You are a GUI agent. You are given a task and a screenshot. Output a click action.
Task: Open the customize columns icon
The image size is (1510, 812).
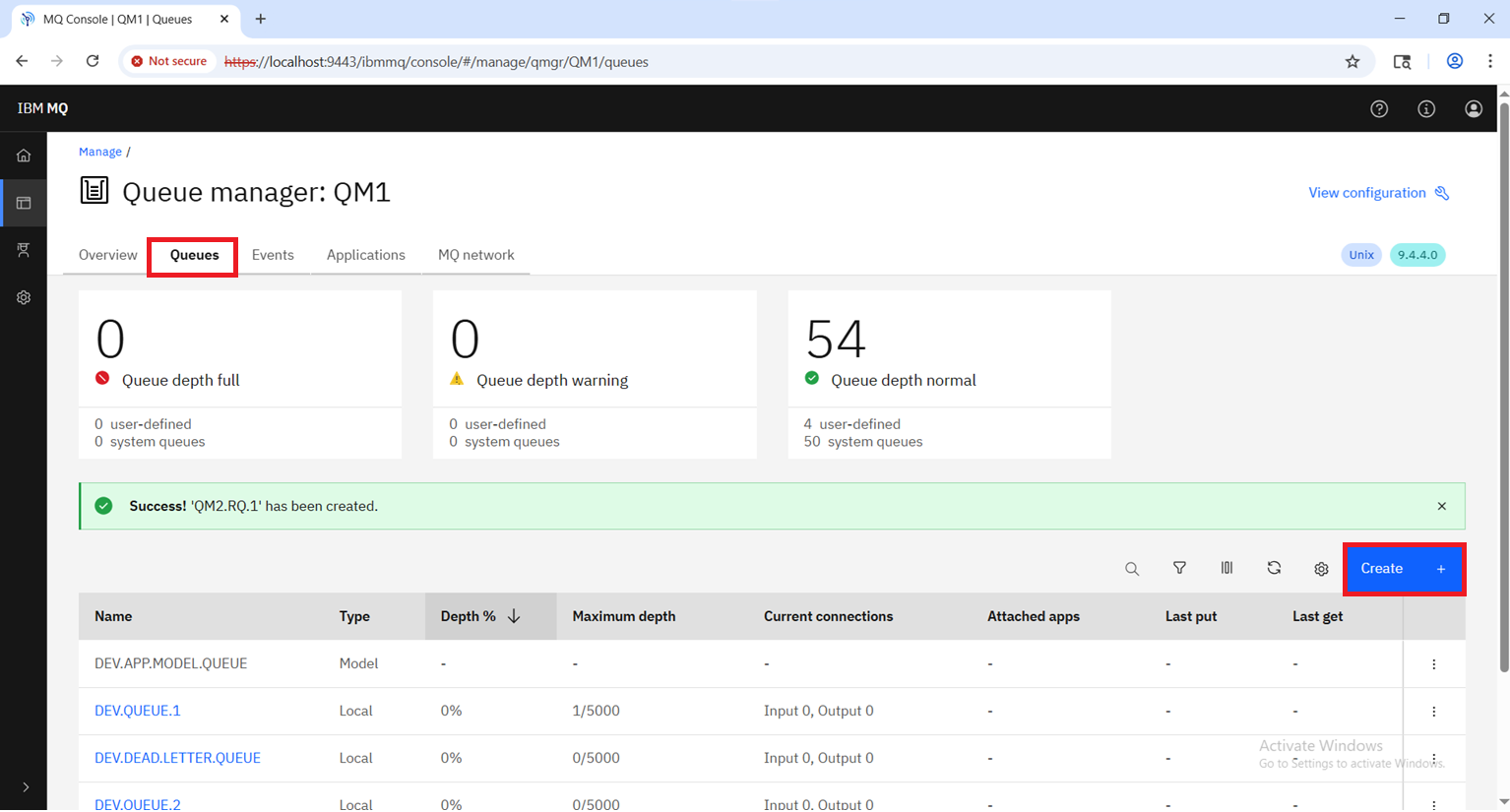[x=1227, y=569]
